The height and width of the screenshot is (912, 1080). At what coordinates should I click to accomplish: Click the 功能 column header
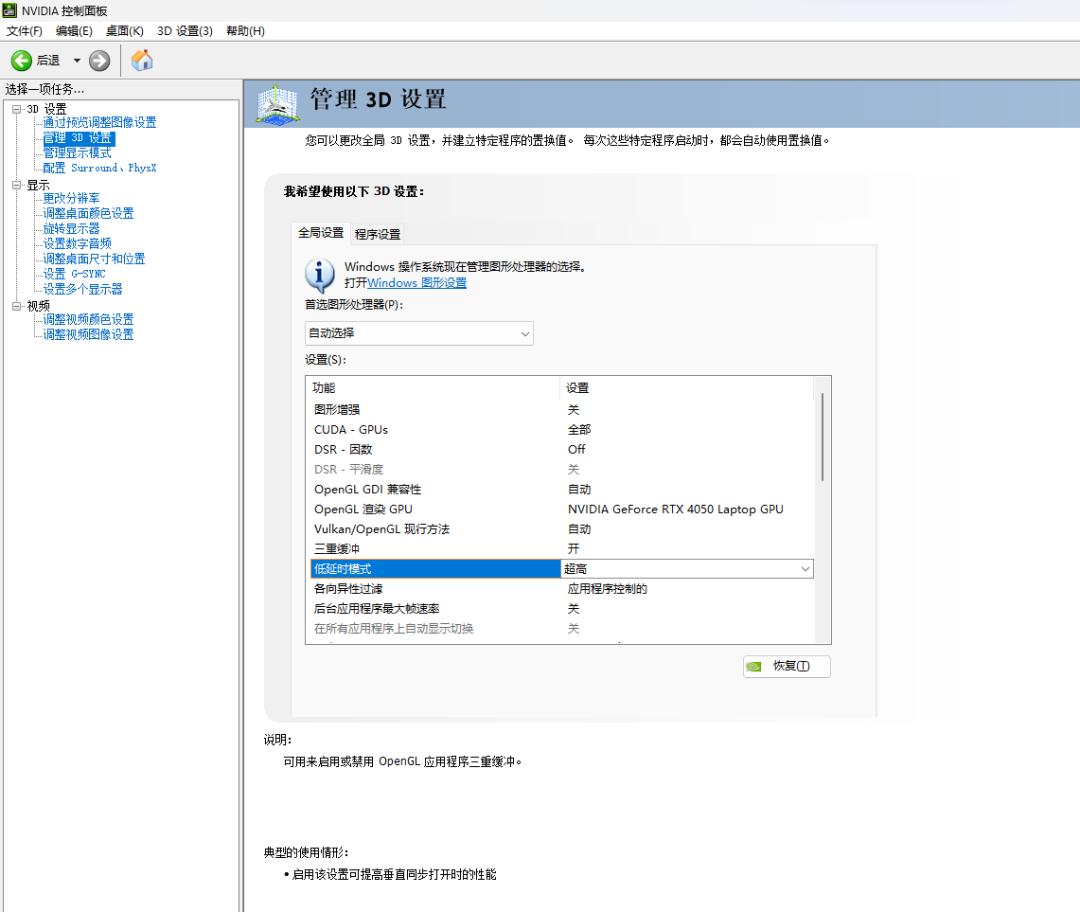click(x=433, y=388)
